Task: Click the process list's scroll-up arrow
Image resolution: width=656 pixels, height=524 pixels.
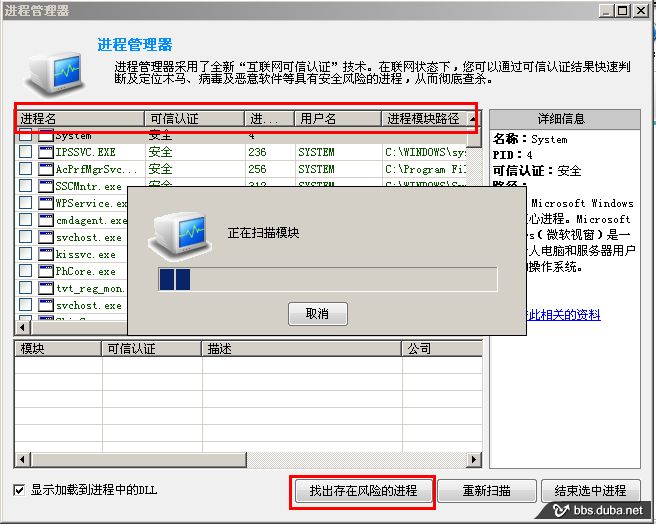Action: coord(473,119)
